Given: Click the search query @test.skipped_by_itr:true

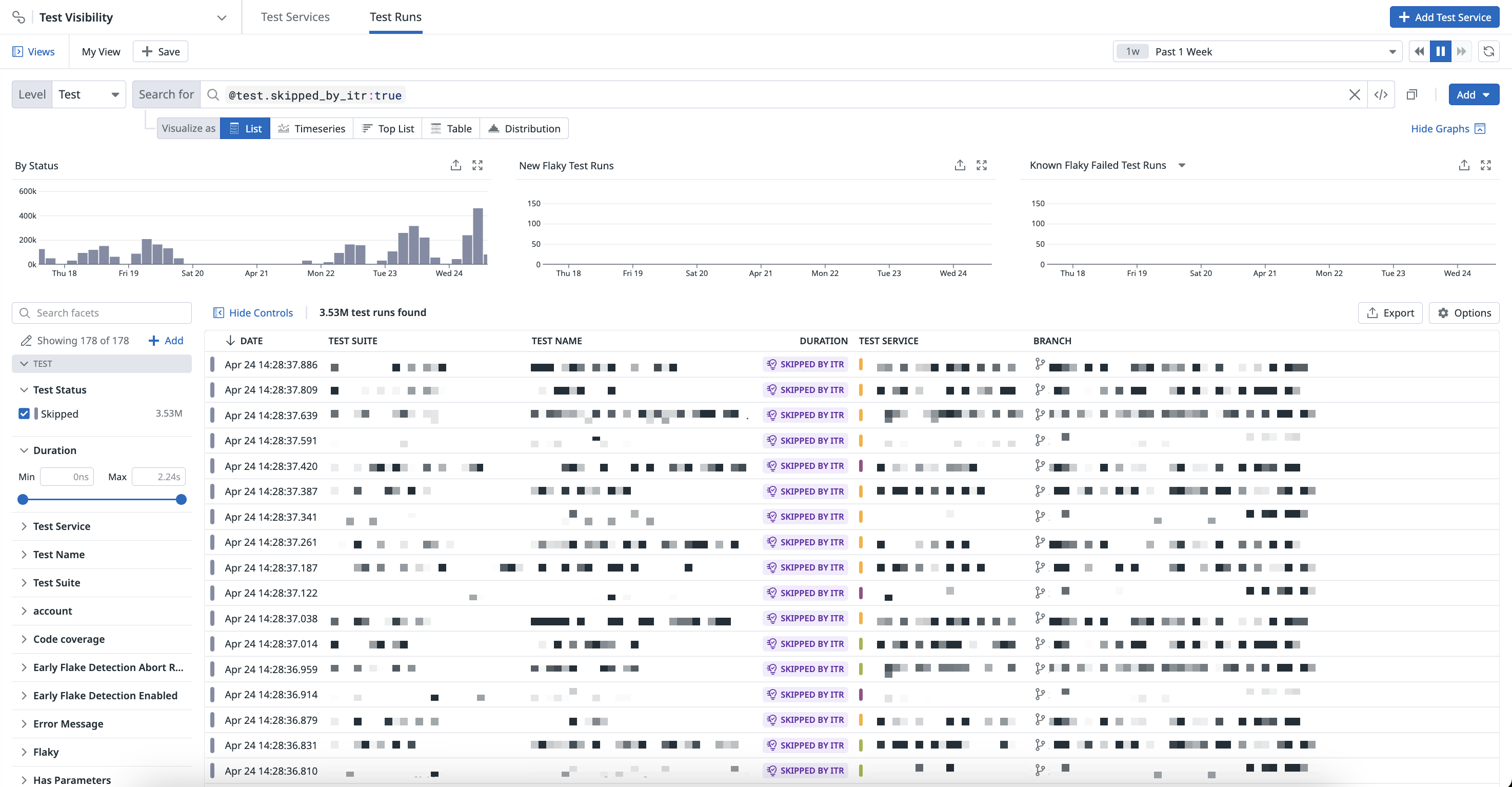Looking at the screenshot, I should 315,95.
